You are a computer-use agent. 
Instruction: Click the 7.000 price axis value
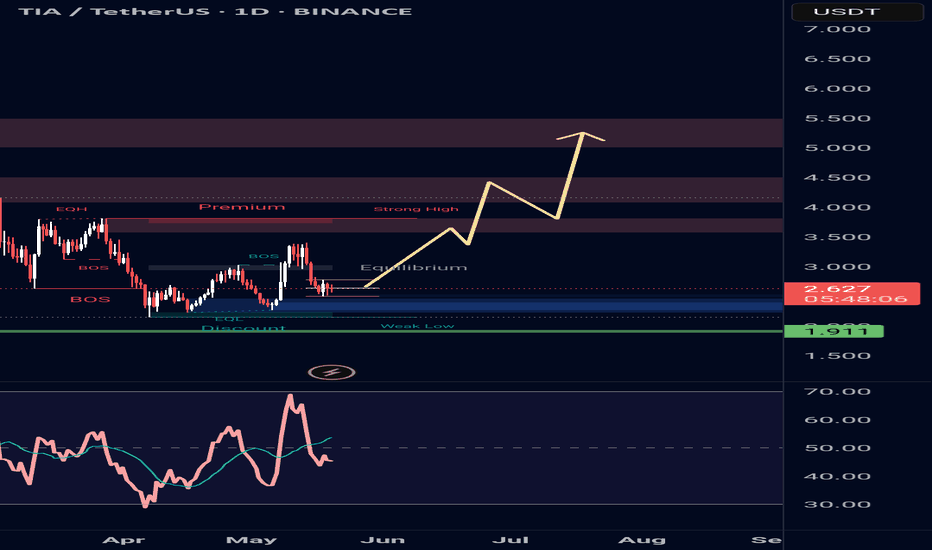coord(837,29)
